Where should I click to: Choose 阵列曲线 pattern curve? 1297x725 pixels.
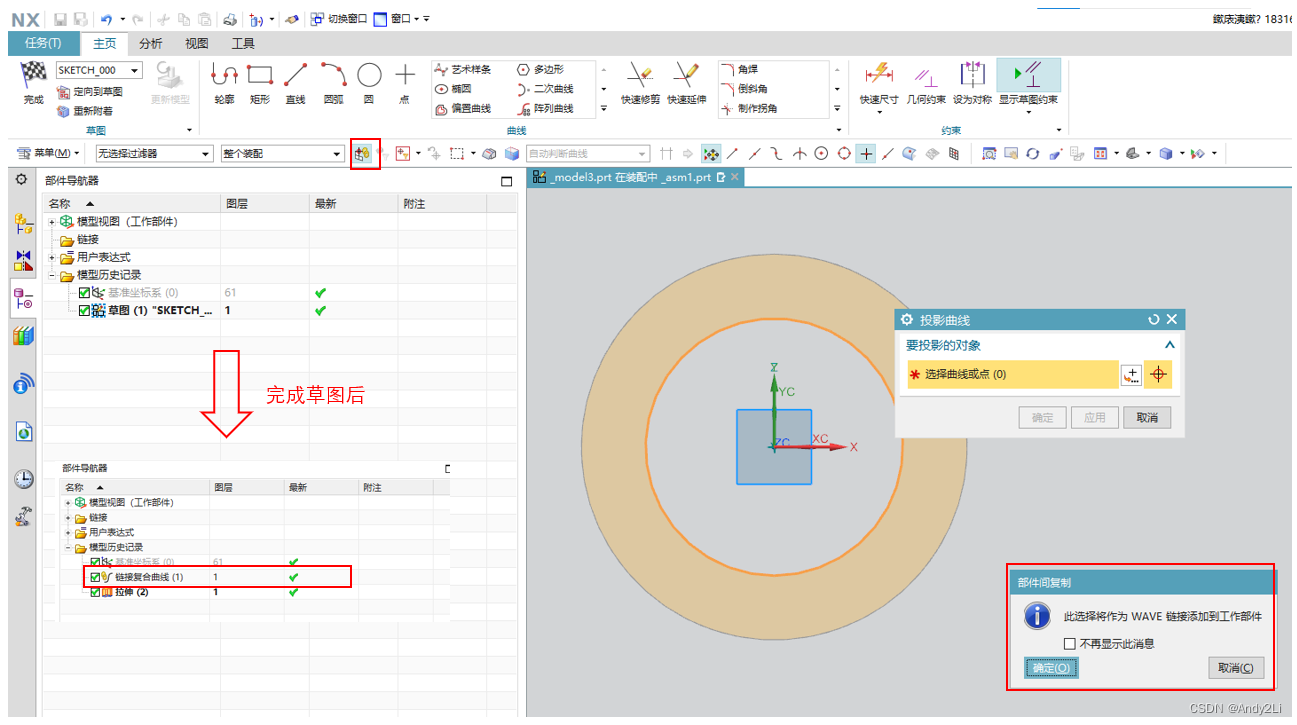(546, 108)
